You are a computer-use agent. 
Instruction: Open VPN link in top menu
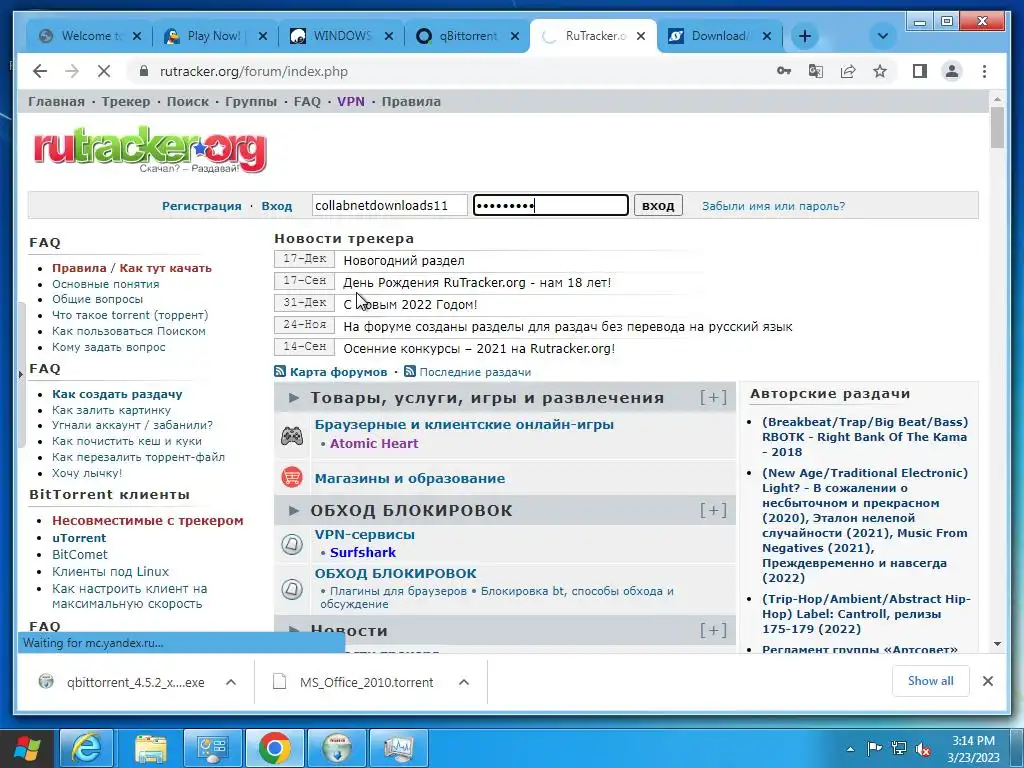pos(351,101)
